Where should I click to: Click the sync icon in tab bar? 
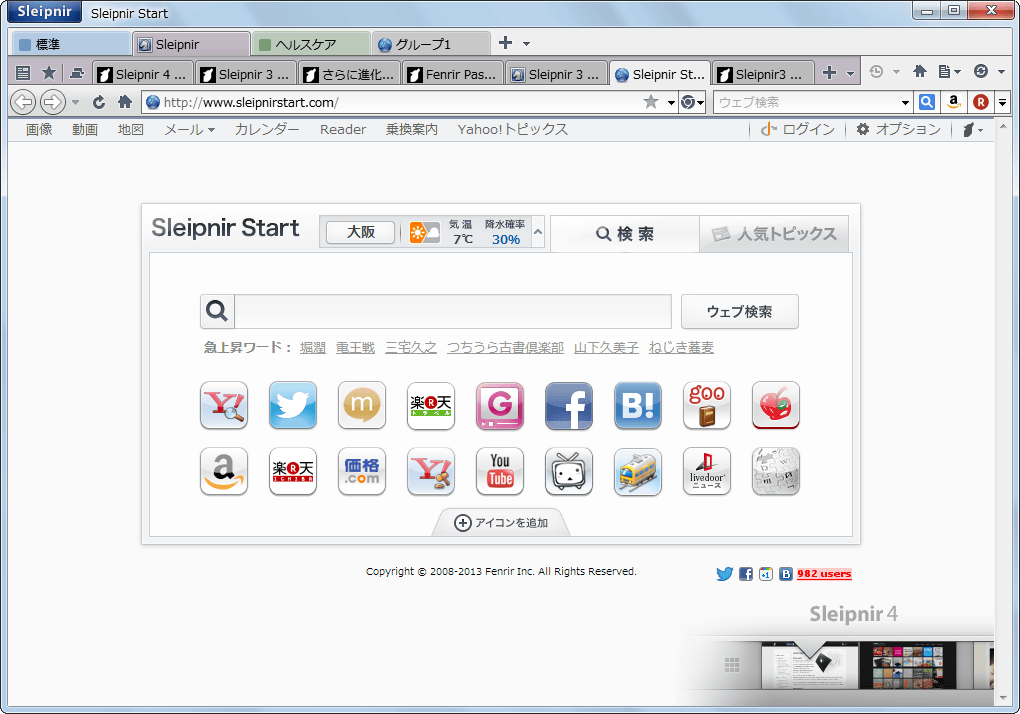pos(981,72)
